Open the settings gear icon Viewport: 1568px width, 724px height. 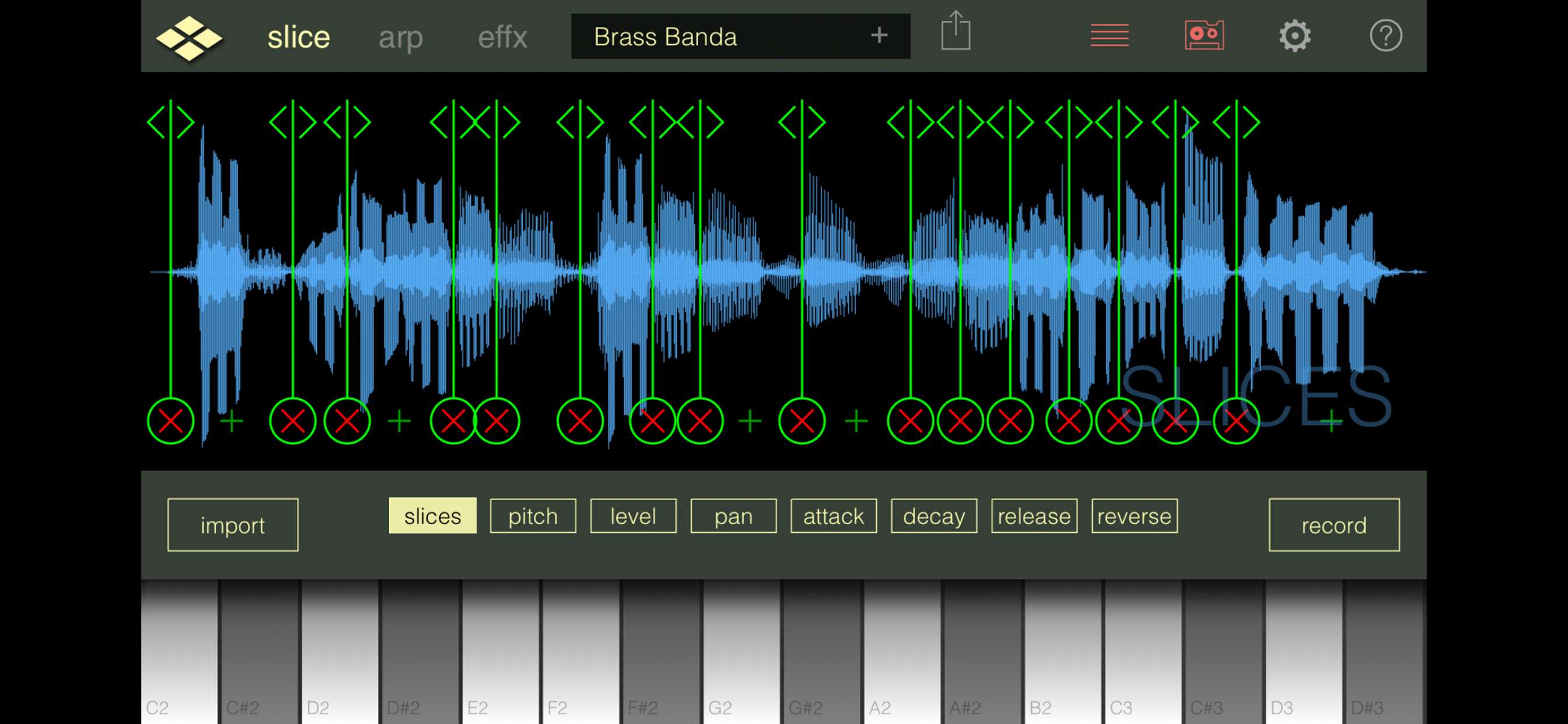[x=1294, y=36]
